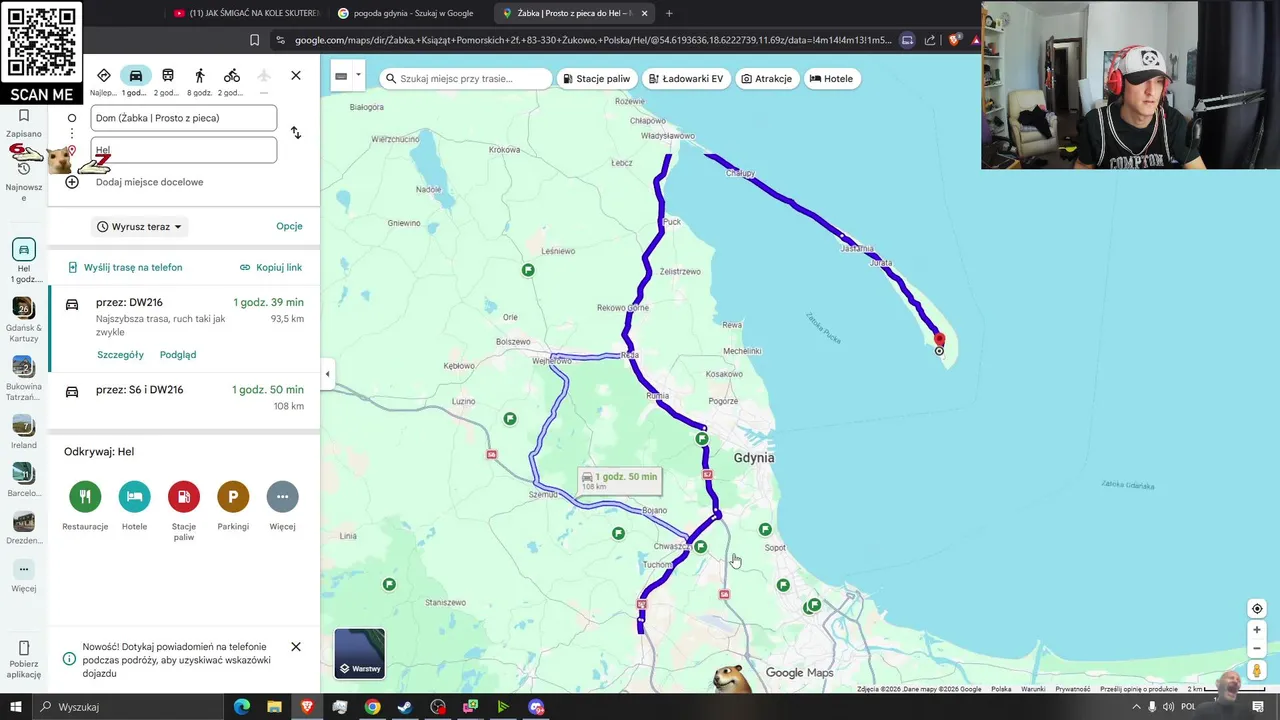The image size is (1280, 720).
Task: Open Microsoft Edge from taskbar
Action: click(242, 707)
